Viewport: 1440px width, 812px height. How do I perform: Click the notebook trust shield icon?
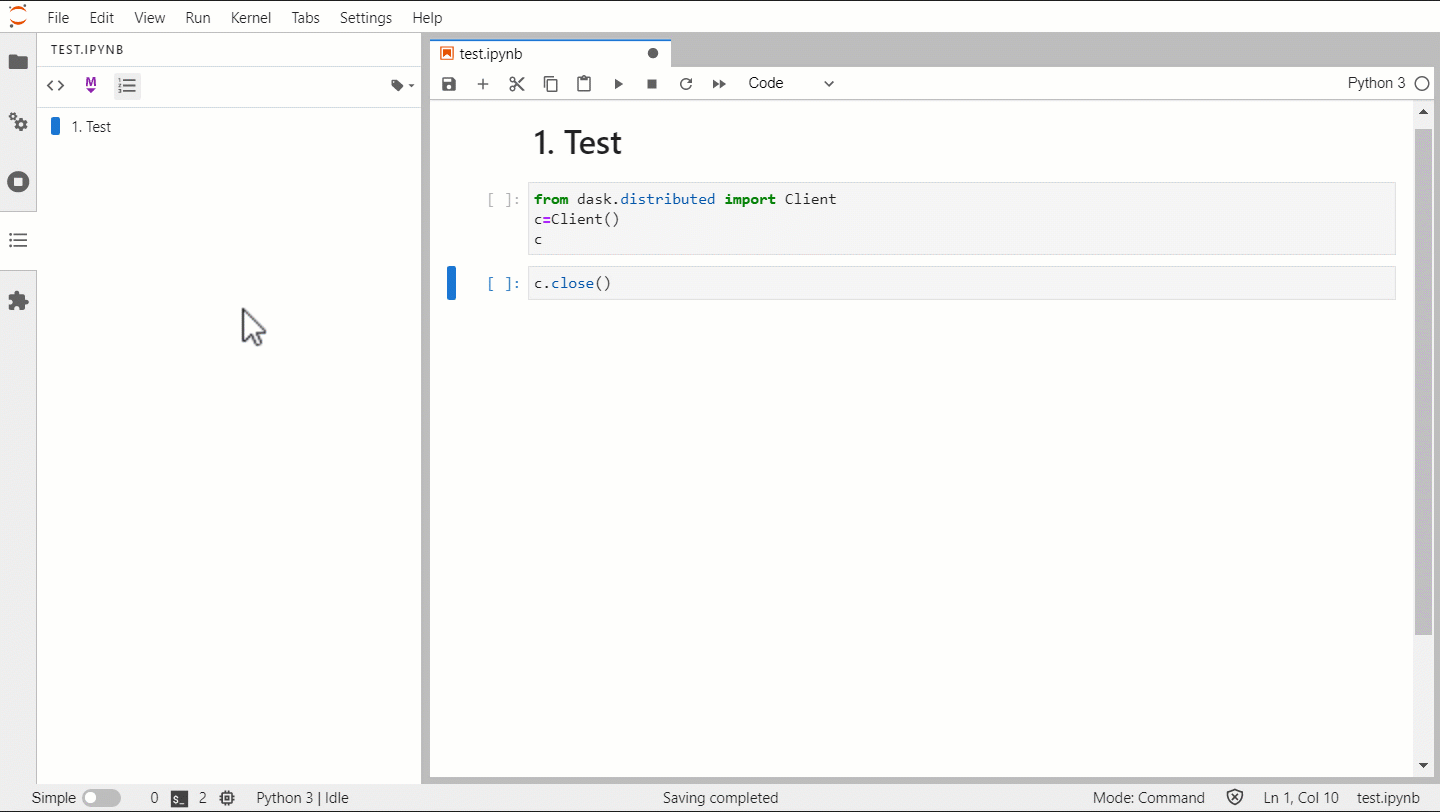[x=1235, y=798]
